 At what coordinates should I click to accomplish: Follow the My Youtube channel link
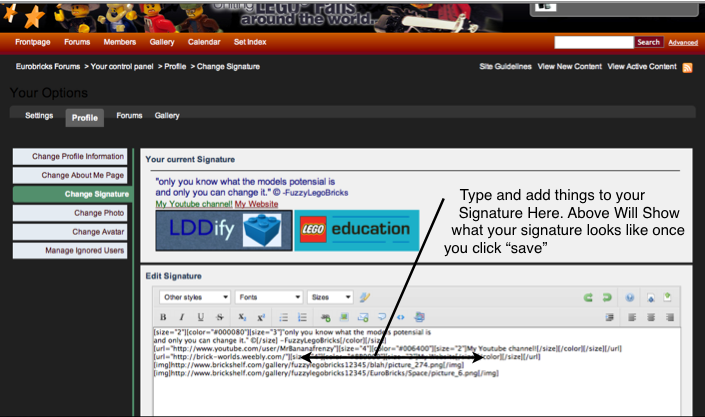tap(194, 204)
